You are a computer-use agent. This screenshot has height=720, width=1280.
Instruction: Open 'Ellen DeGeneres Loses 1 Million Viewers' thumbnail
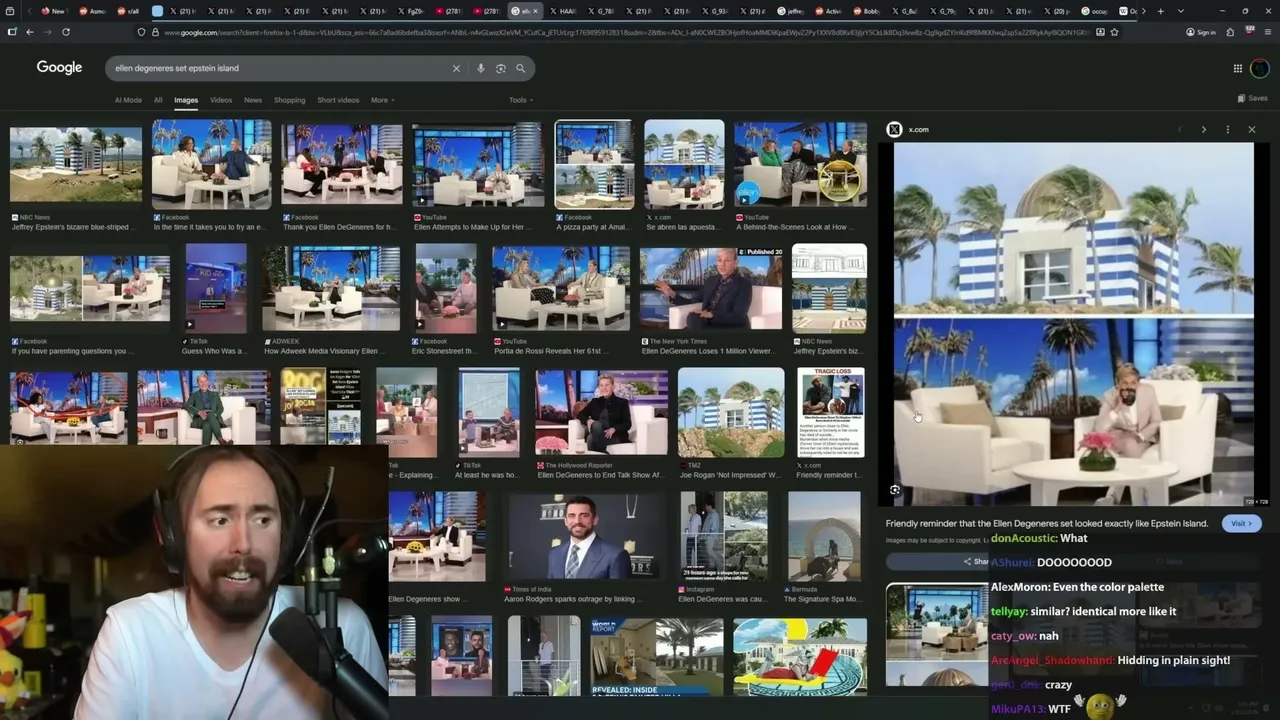(x=711, y=288)
